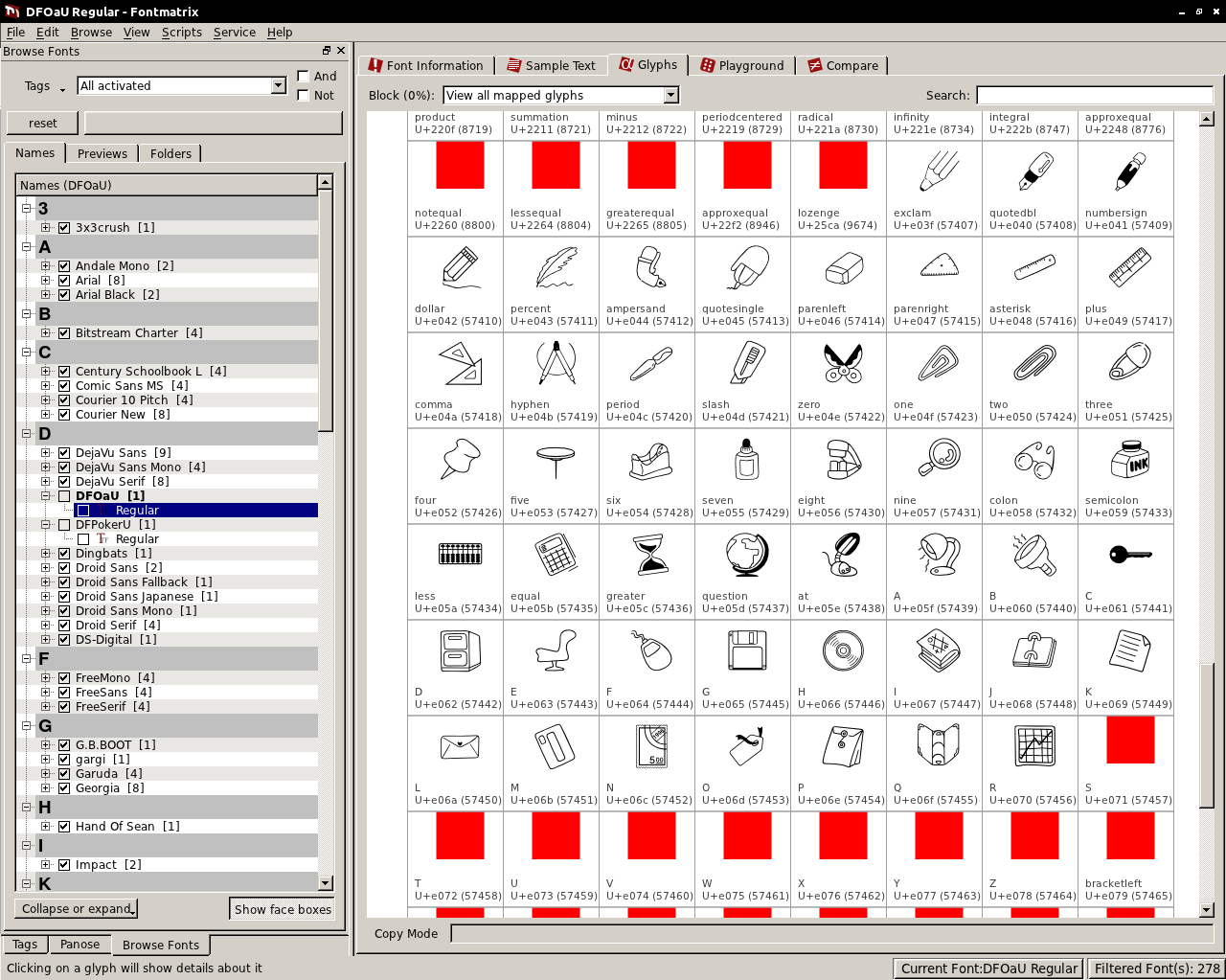Screen dimensions: 1226x980
Task: Select the floppy disk glyph labeled G
Action: click(747, 650)
